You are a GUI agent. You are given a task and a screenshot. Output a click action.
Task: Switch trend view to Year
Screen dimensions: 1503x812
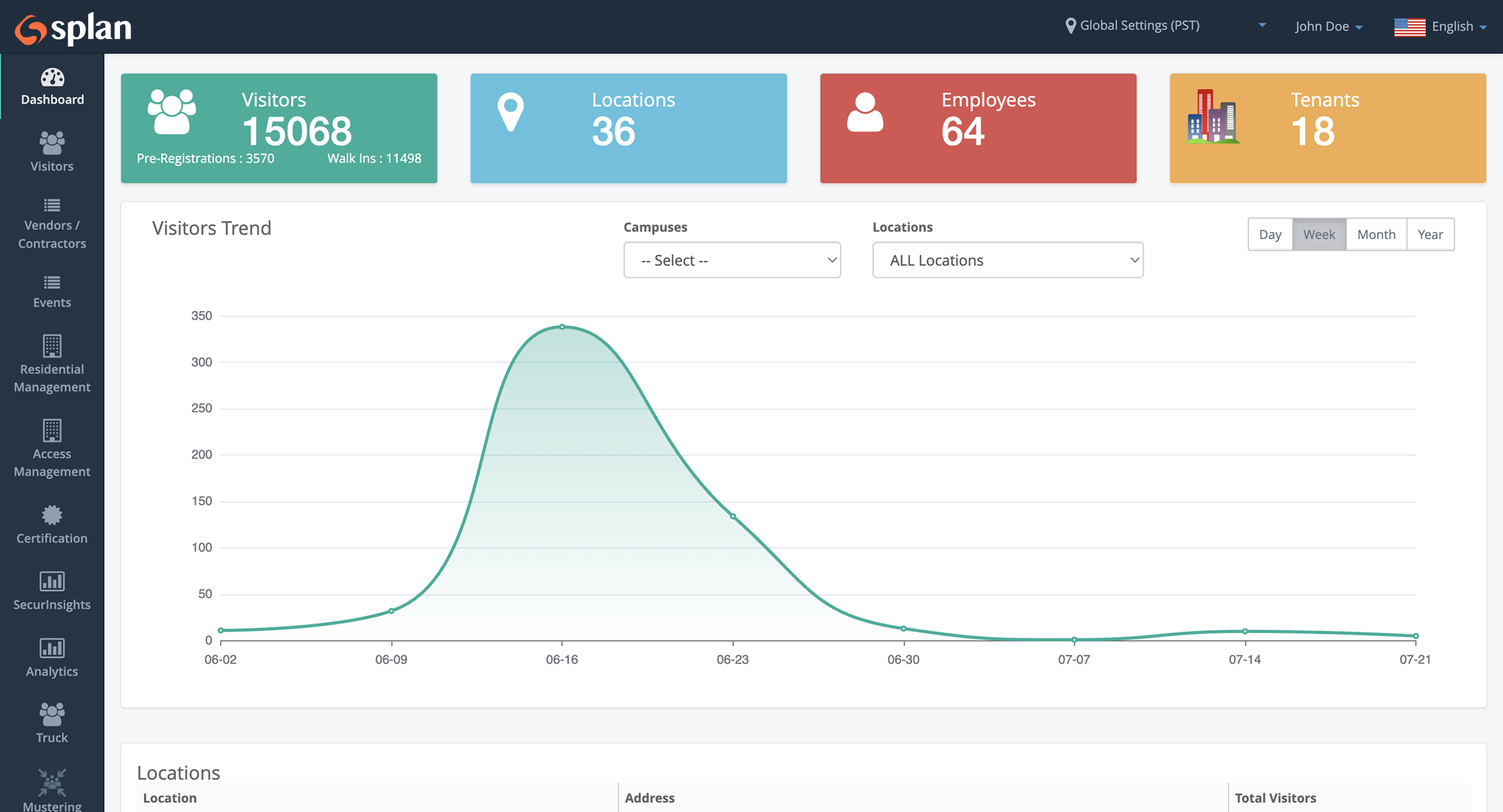coord(1430,235)
